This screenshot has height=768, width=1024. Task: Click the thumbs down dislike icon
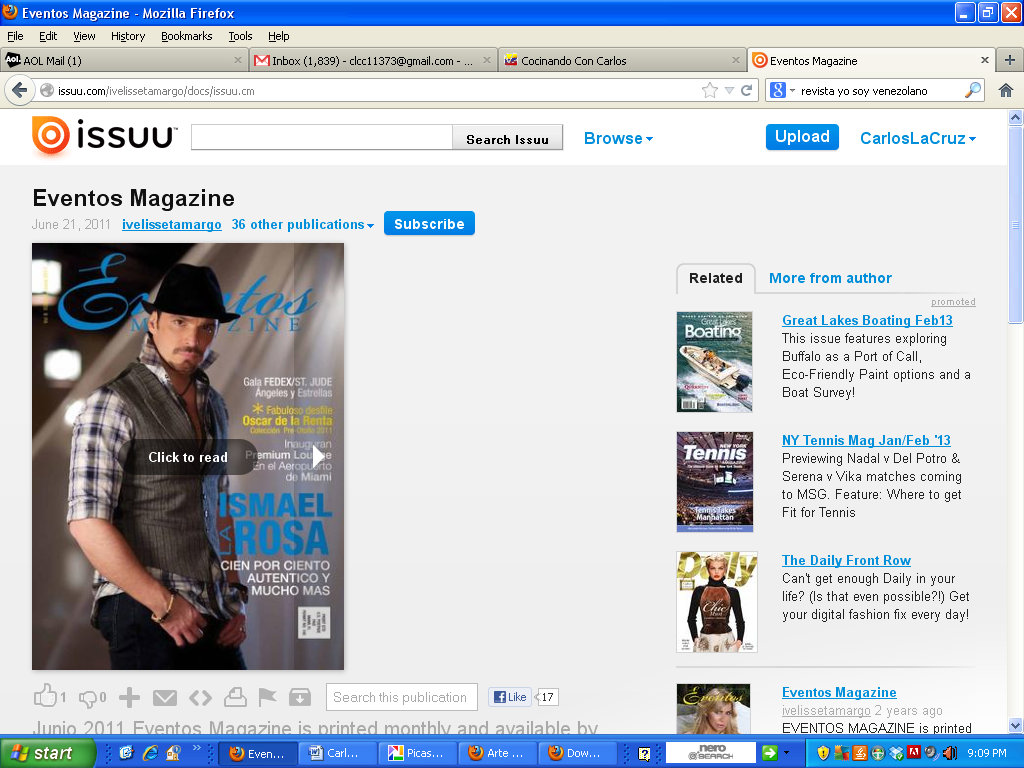(88, 698)
